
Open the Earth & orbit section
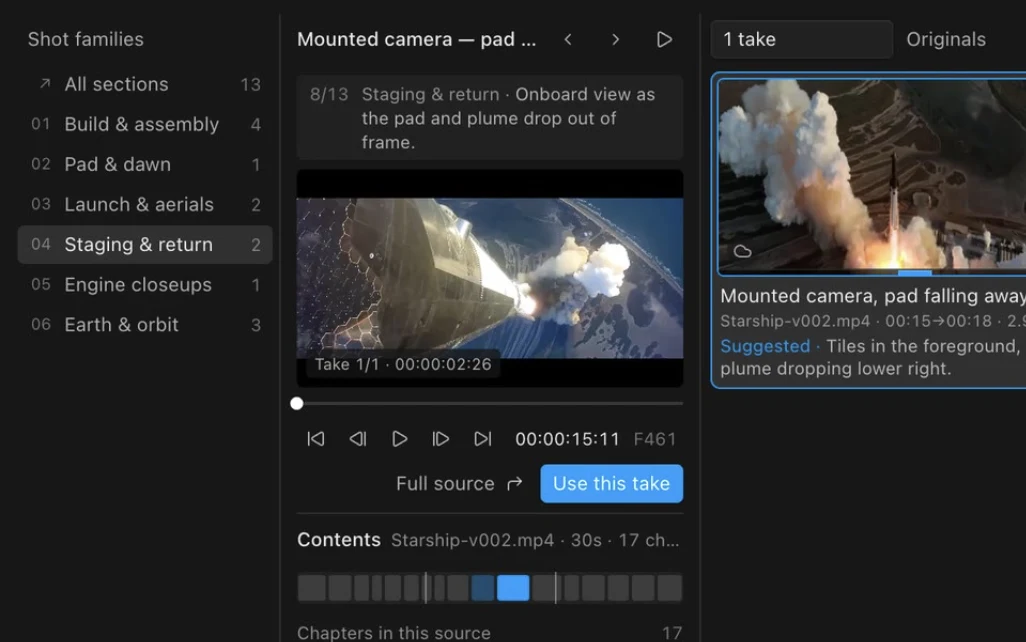[145, 325]
